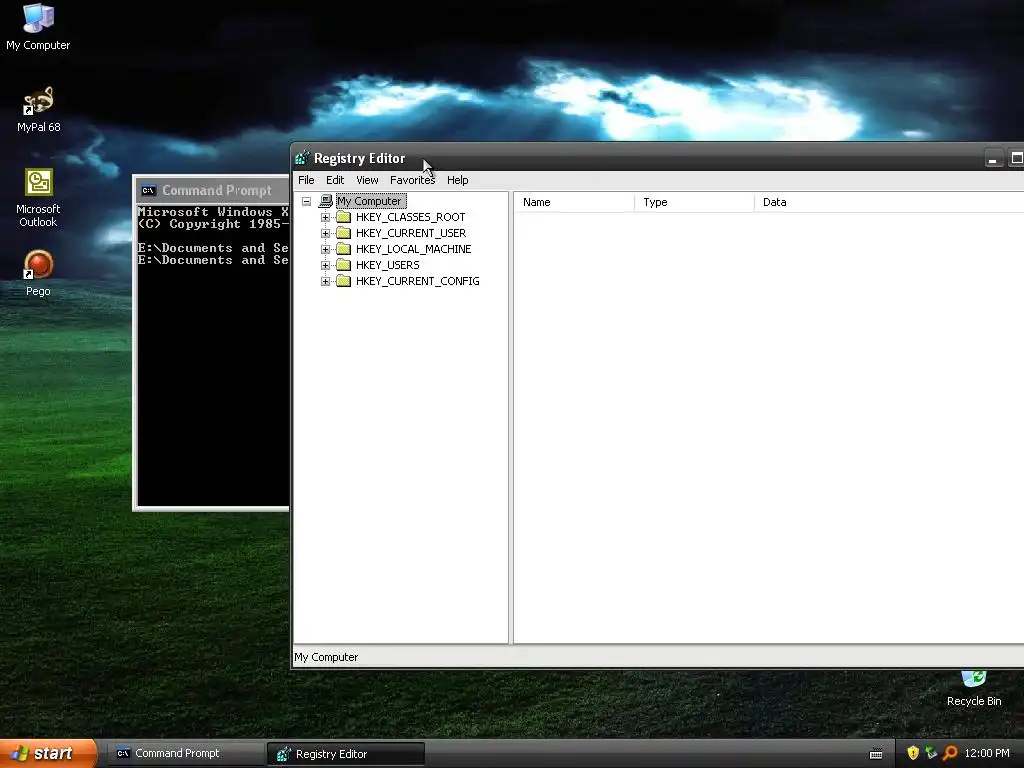The width and height of the screenshot is (1024, 768).
Task: Click the keyboard icon in the taskbar
Action: 876,754
